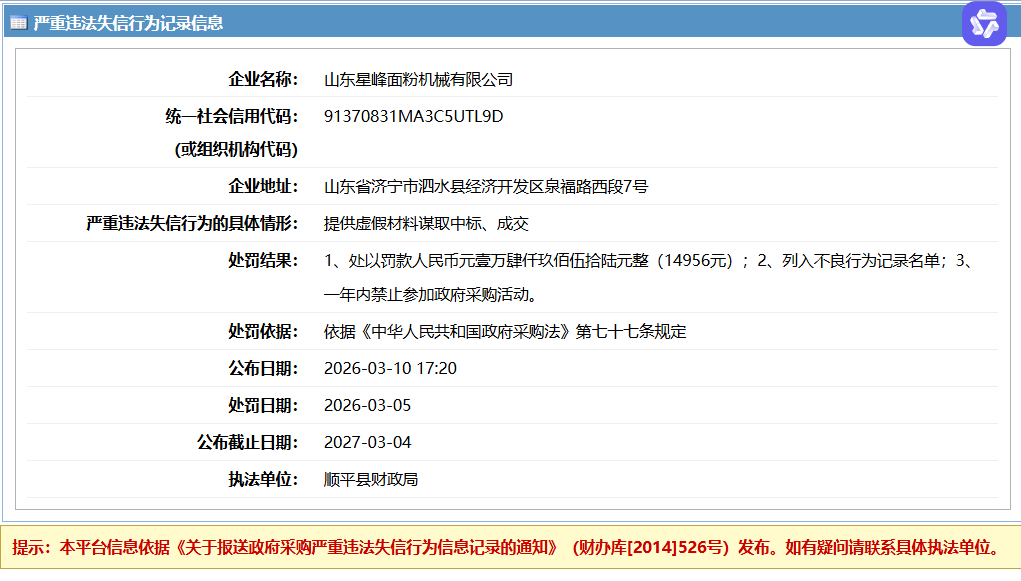The width and height of the screenshot is (1021, 581).
Task: Click the 企业名称 field label
Action: 263,79
